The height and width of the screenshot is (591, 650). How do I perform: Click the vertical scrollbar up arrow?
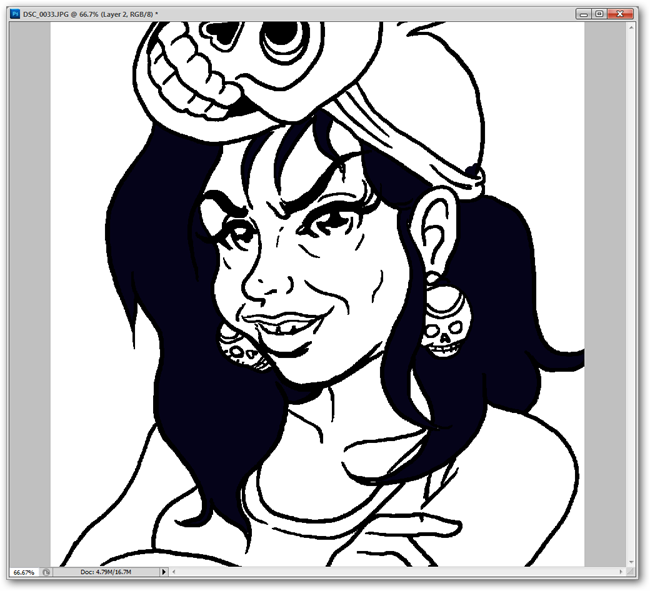(631, 27)
